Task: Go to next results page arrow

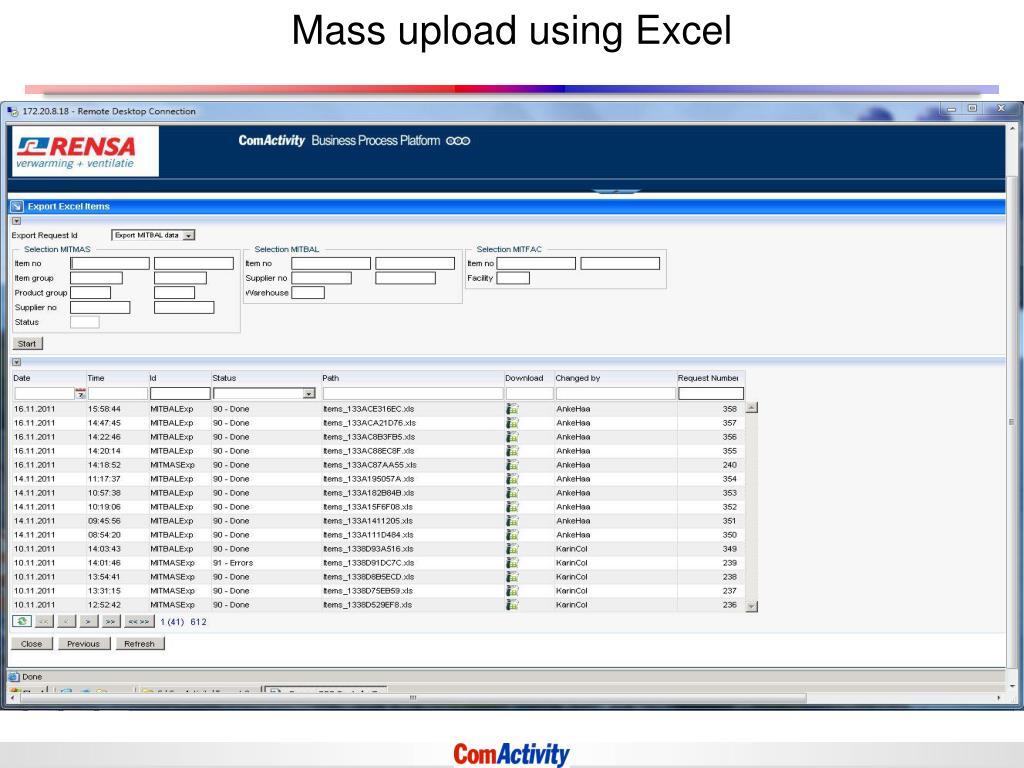Action: 88,622
